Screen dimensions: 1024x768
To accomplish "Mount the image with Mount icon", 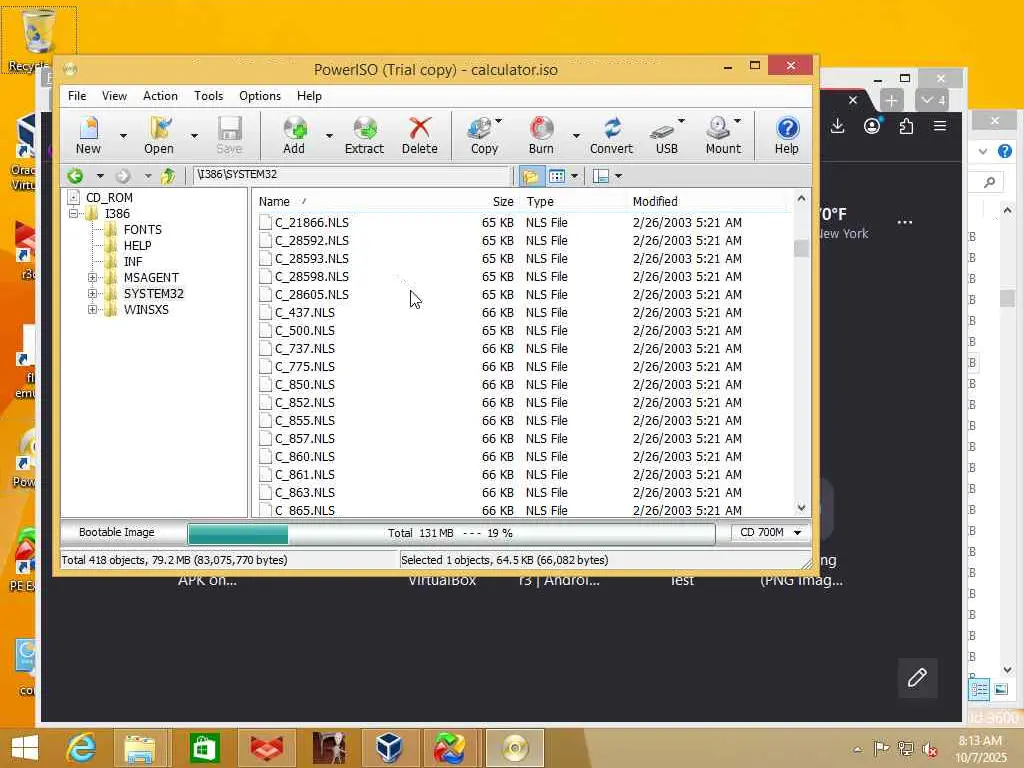I will point(723,135).
